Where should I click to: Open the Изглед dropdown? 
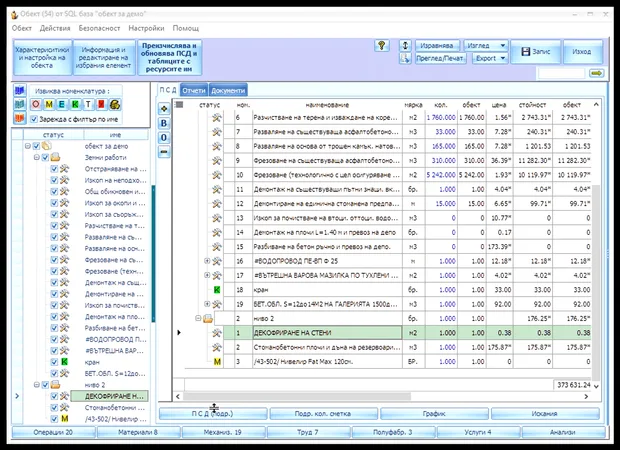[x=486, y=45]
